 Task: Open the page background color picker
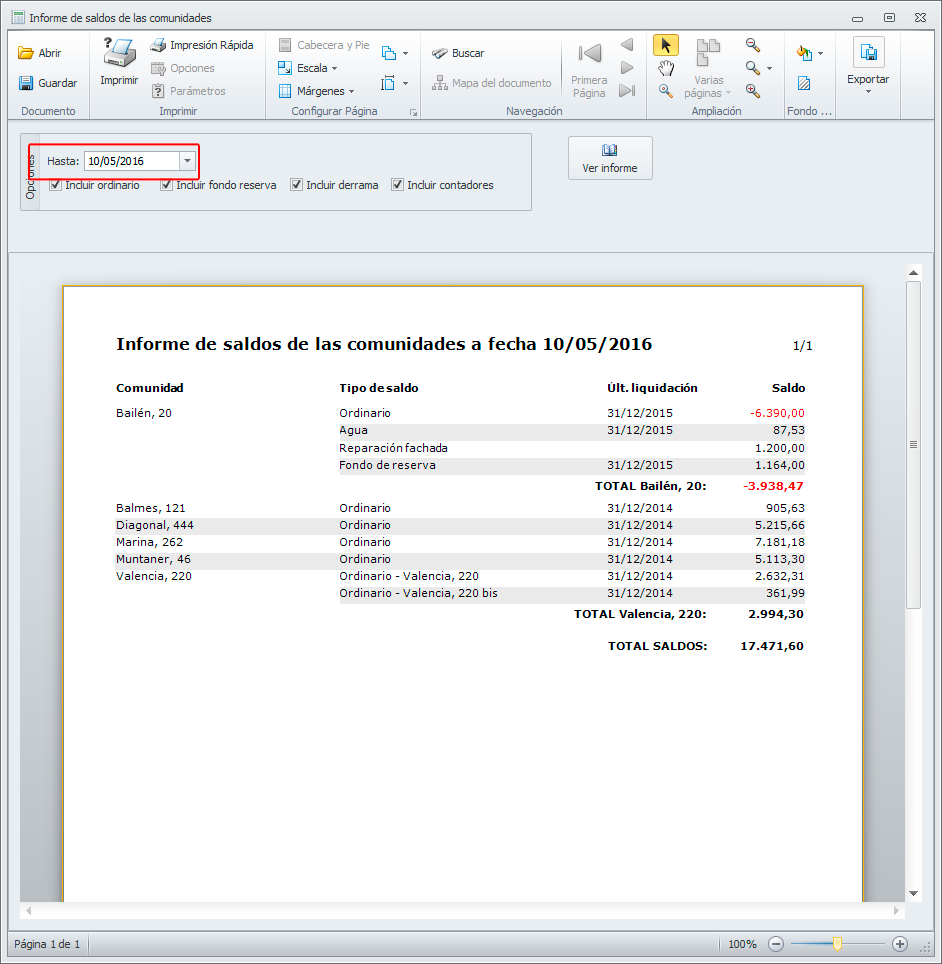tap(809, 53)
